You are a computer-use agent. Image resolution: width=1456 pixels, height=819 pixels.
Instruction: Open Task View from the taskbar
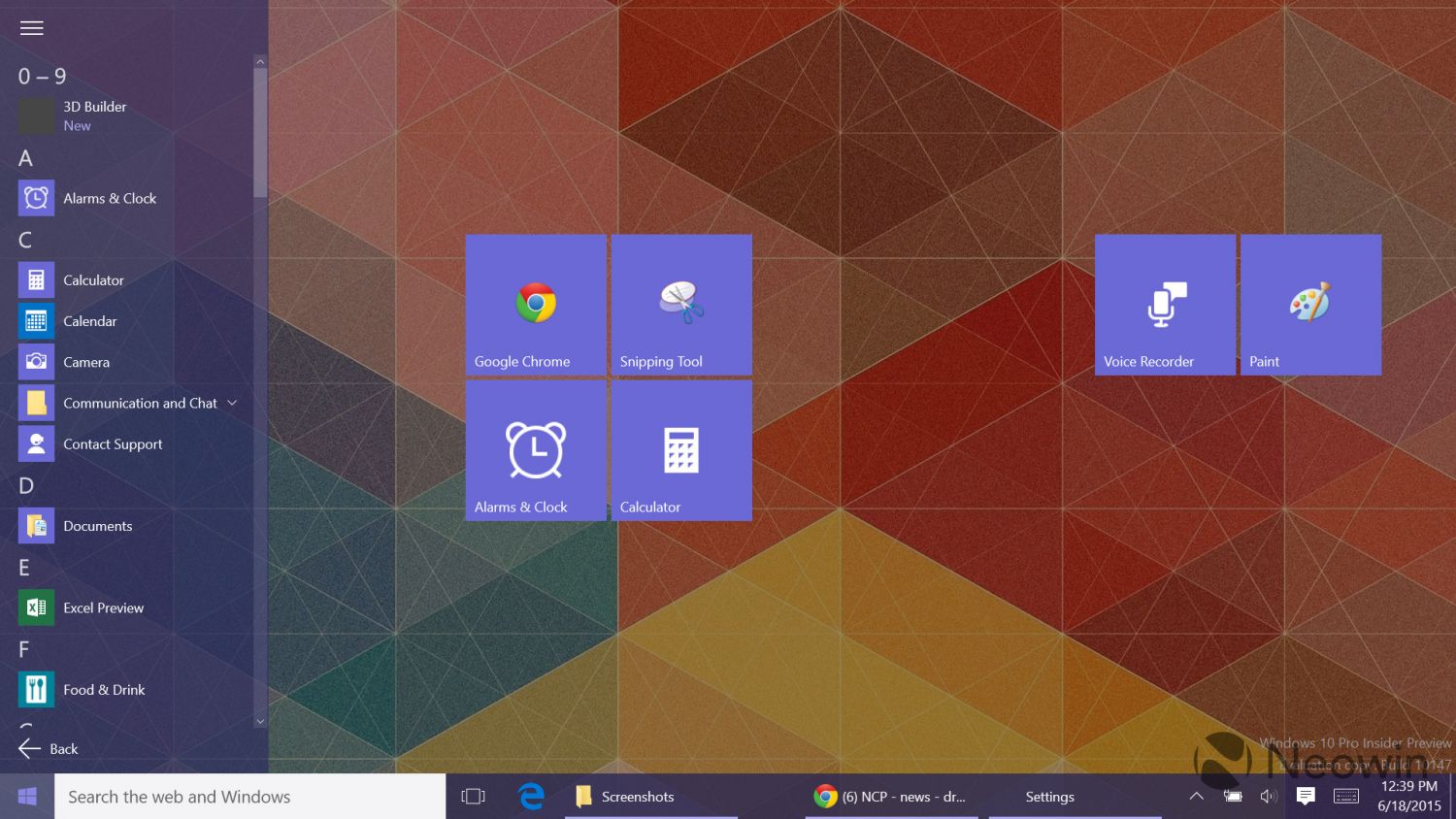[x=473, y=797]
